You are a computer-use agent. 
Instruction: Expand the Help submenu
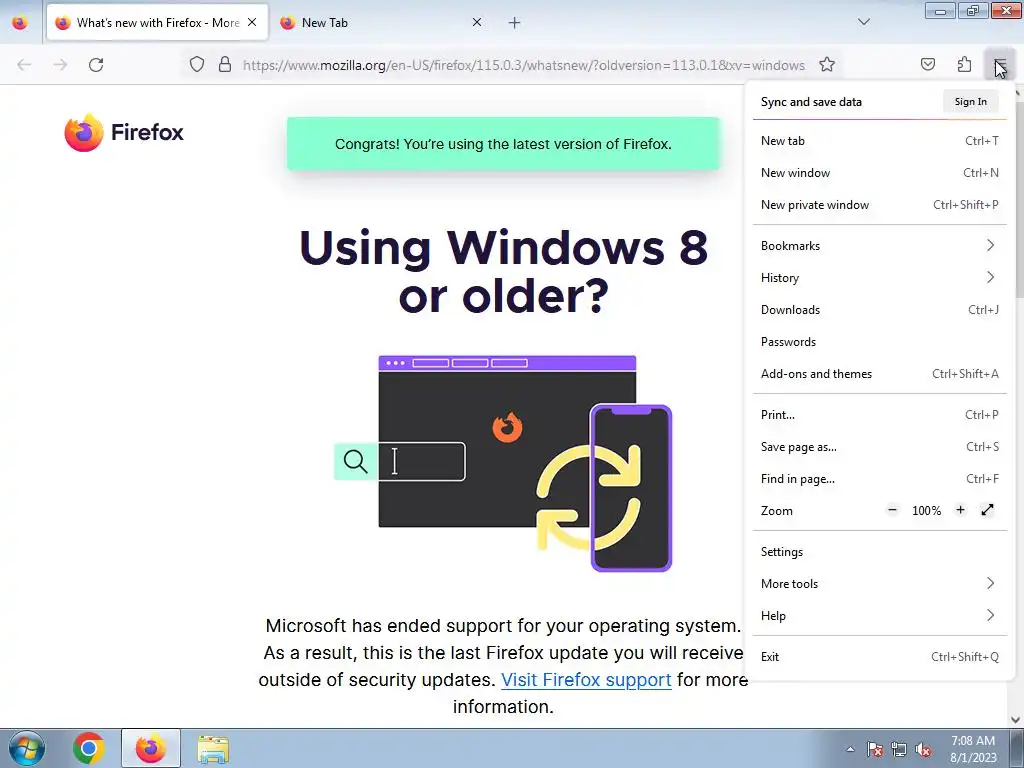click(880, 616)
